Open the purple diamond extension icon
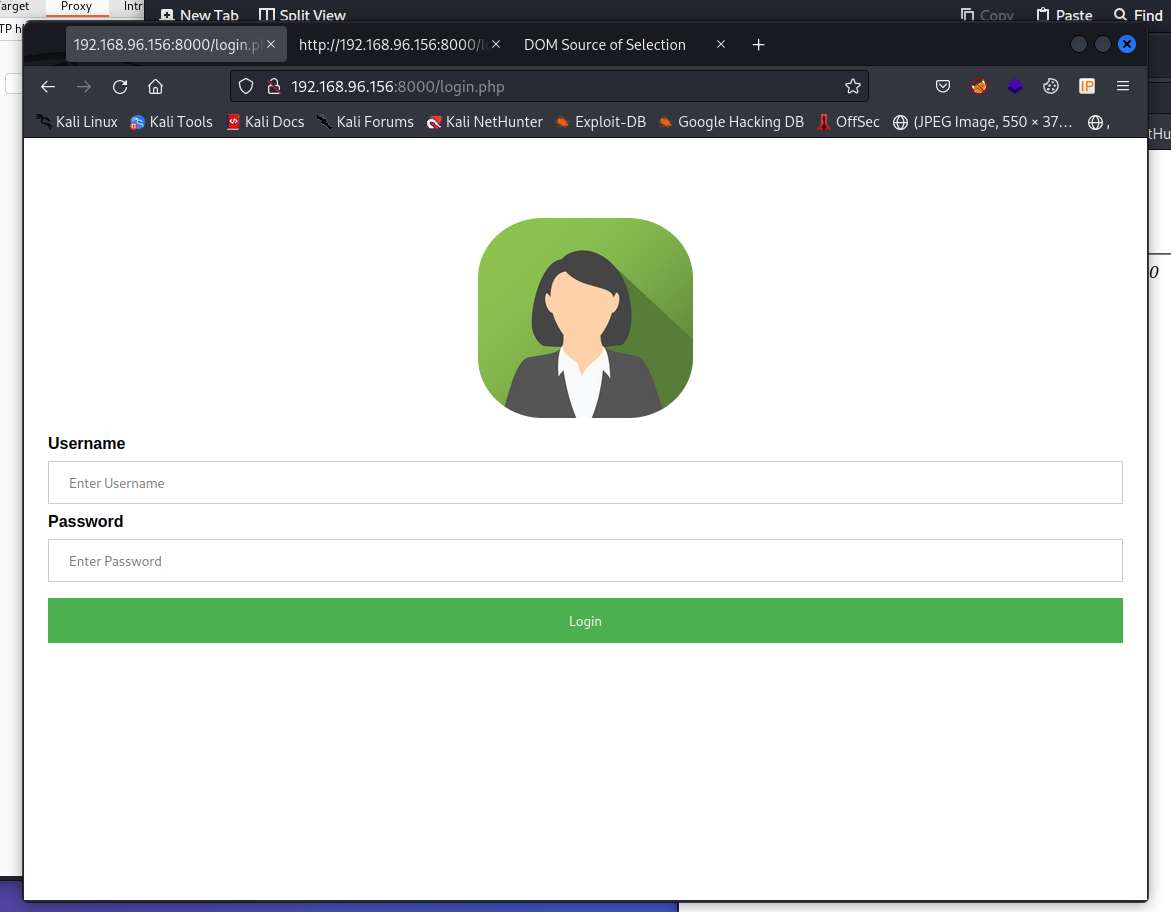Viewport: 1171px width, 912px height. click(1015, 86)
